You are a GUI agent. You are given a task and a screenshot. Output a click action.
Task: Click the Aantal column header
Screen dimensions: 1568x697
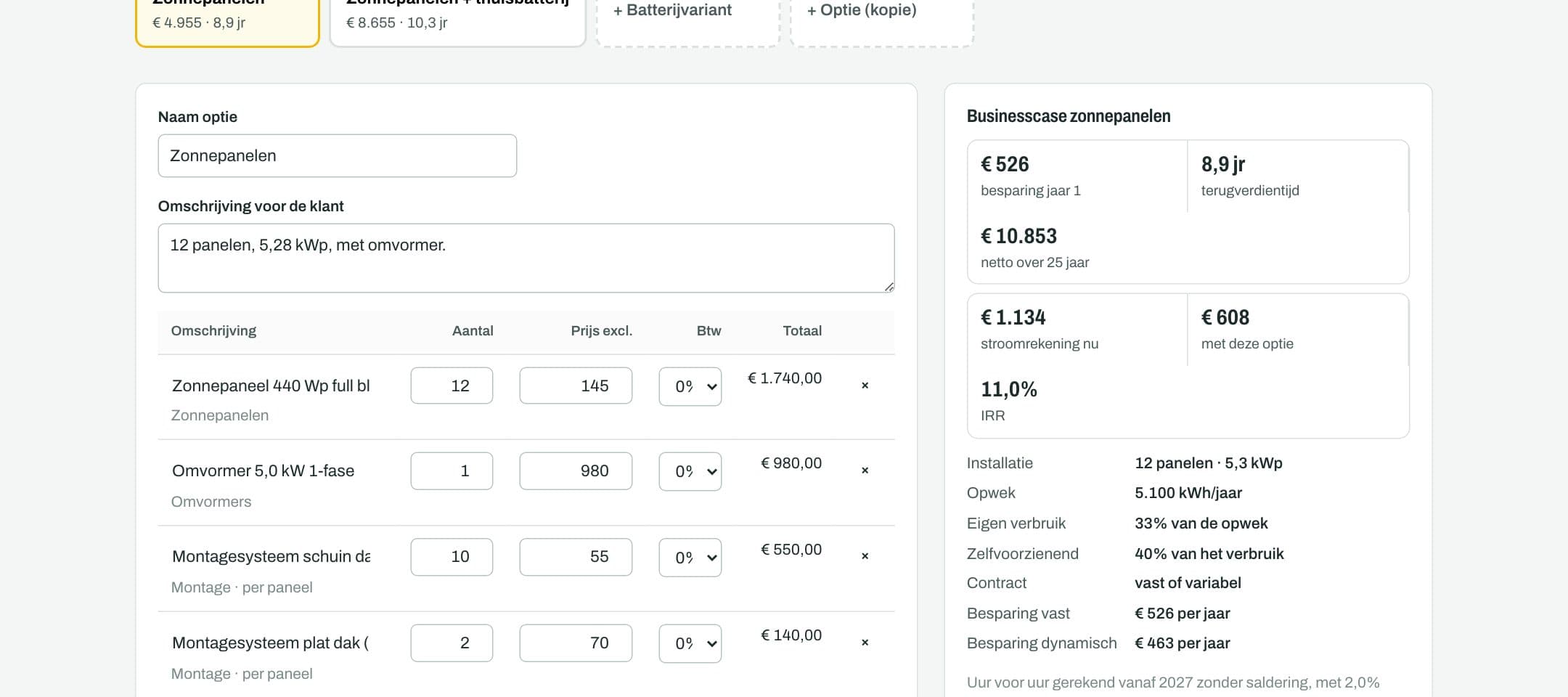coord(473,331)
